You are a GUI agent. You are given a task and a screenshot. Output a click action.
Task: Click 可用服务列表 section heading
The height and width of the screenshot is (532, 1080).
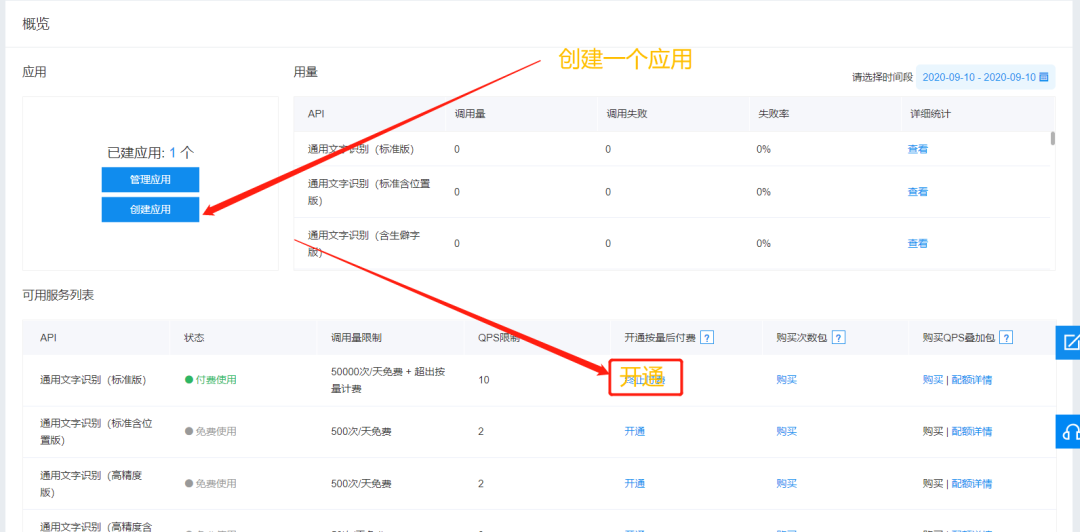(58, 295)
